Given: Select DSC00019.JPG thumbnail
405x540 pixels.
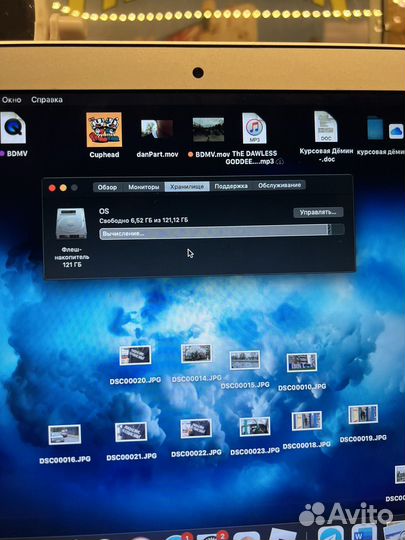Looking at the screenshot, I should tap(363, 414).
